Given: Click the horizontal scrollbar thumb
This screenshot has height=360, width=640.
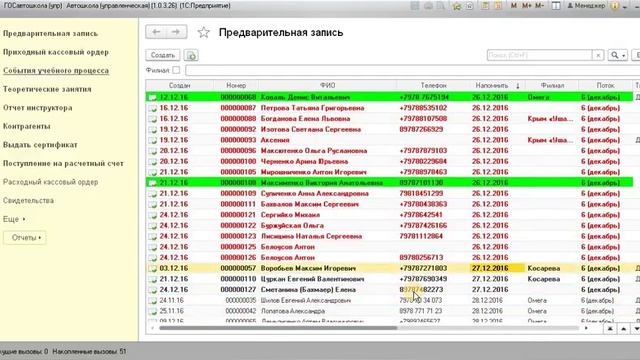Looking at the screenshot, I should [278, 328].
